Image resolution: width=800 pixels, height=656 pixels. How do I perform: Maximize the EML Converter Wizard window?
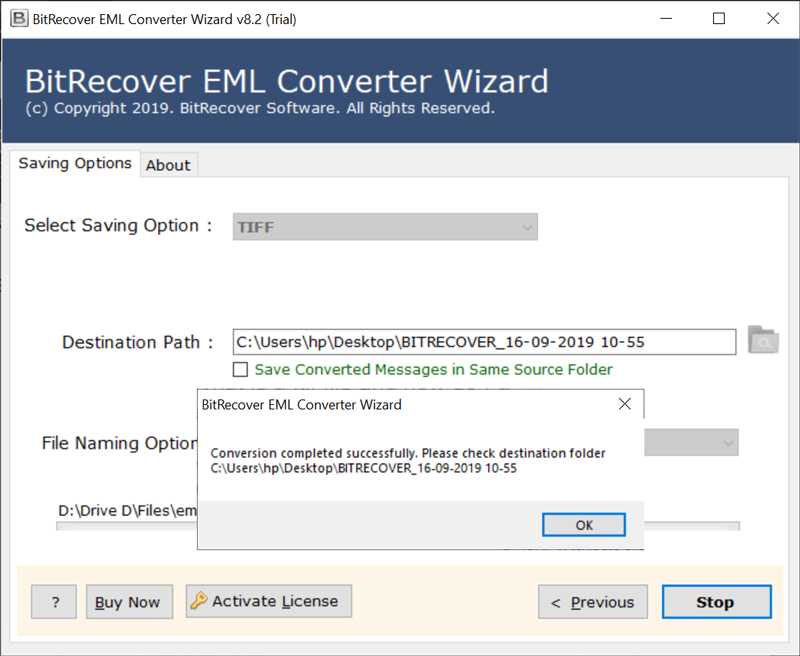coord(719,19)
